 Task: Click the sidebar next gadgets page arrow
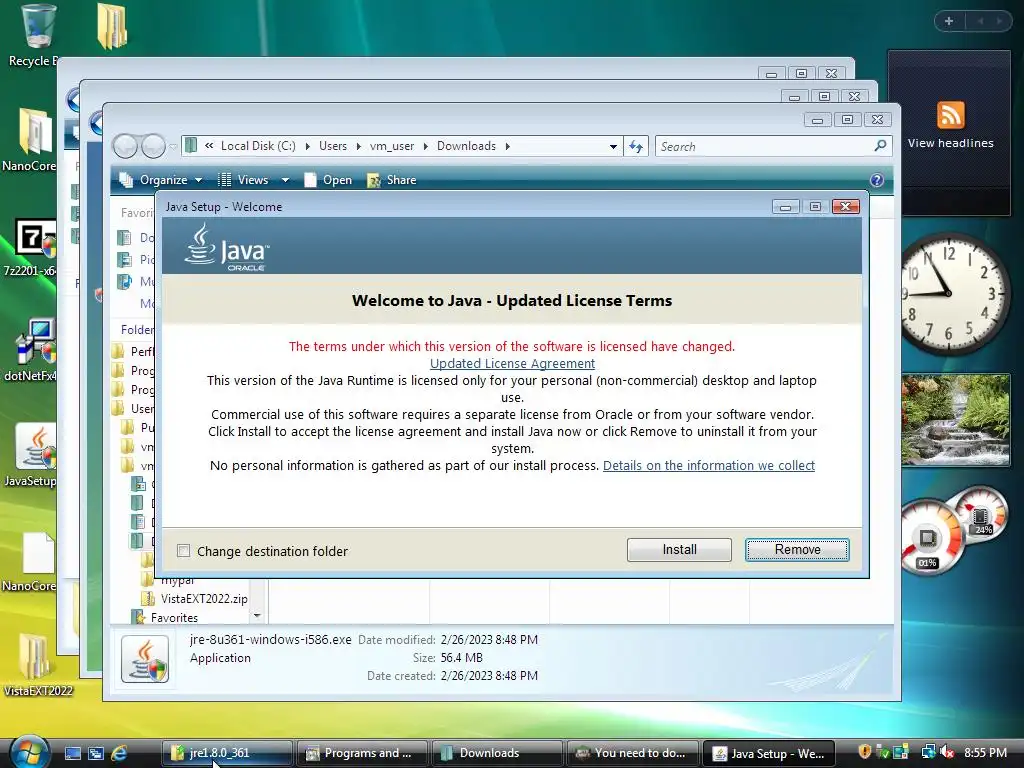point(999,21)
